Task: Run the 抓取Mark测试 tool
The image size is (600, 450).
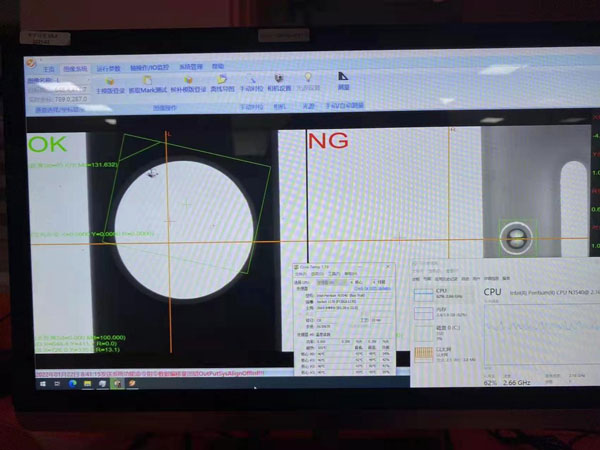Action: point(148,81)
